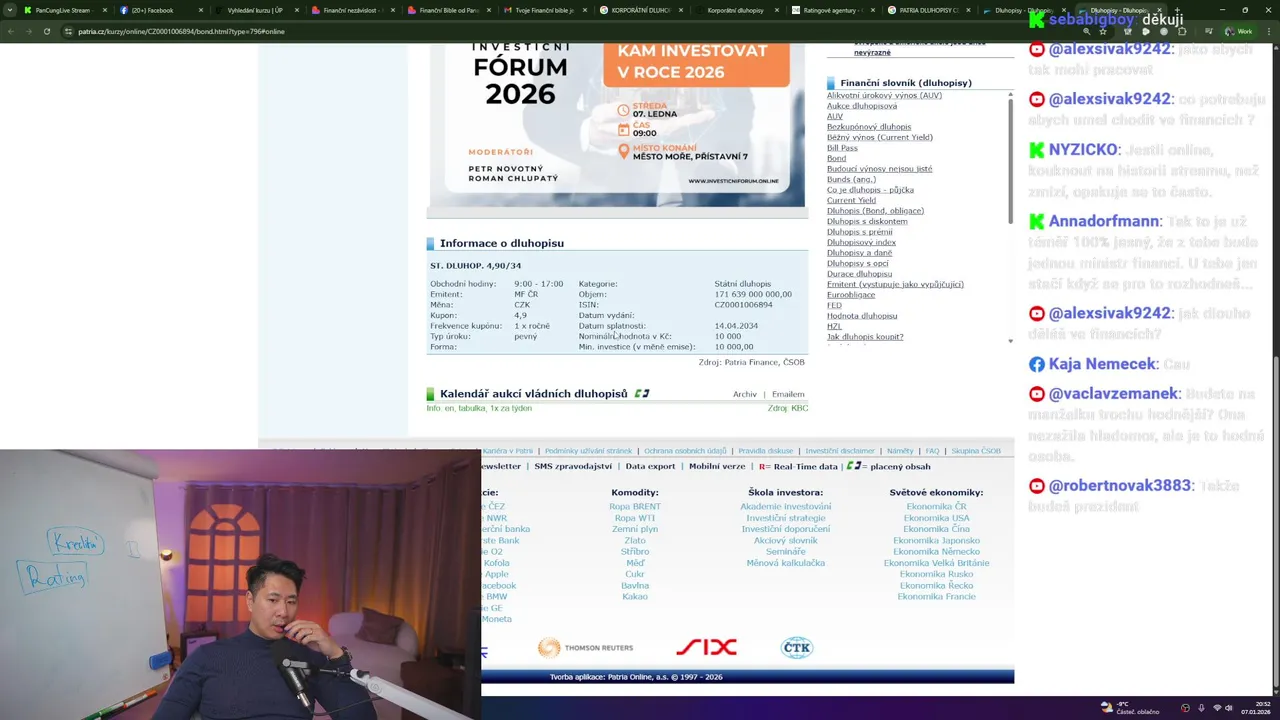
Task: Open Ekonomika Velká Británie link
Action: [936, 563]
